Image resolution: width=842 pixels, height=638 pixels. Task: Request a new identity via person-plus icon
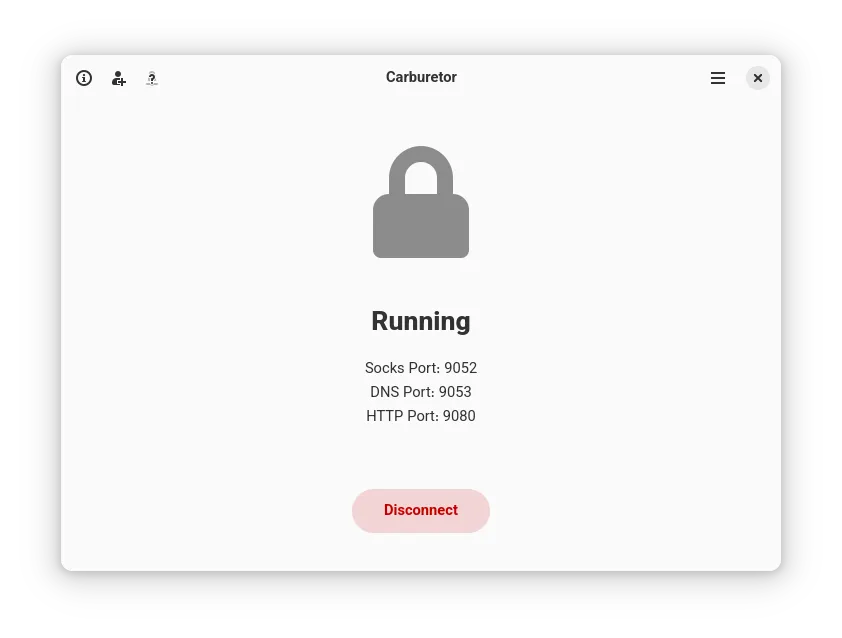point(118,78)
